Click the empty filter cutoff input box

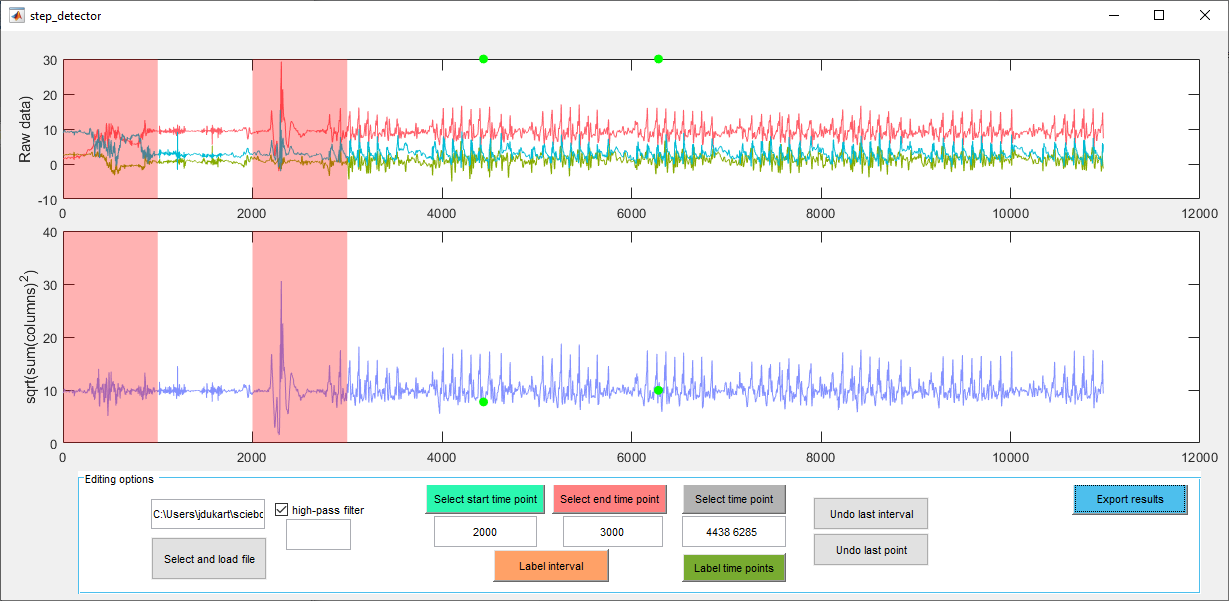click(x=318, y=534)
